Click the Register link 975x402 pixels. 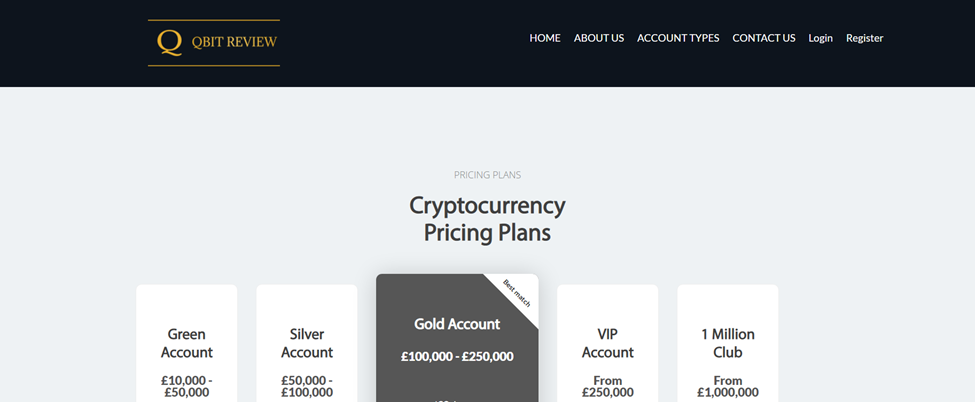coord(864,38)
